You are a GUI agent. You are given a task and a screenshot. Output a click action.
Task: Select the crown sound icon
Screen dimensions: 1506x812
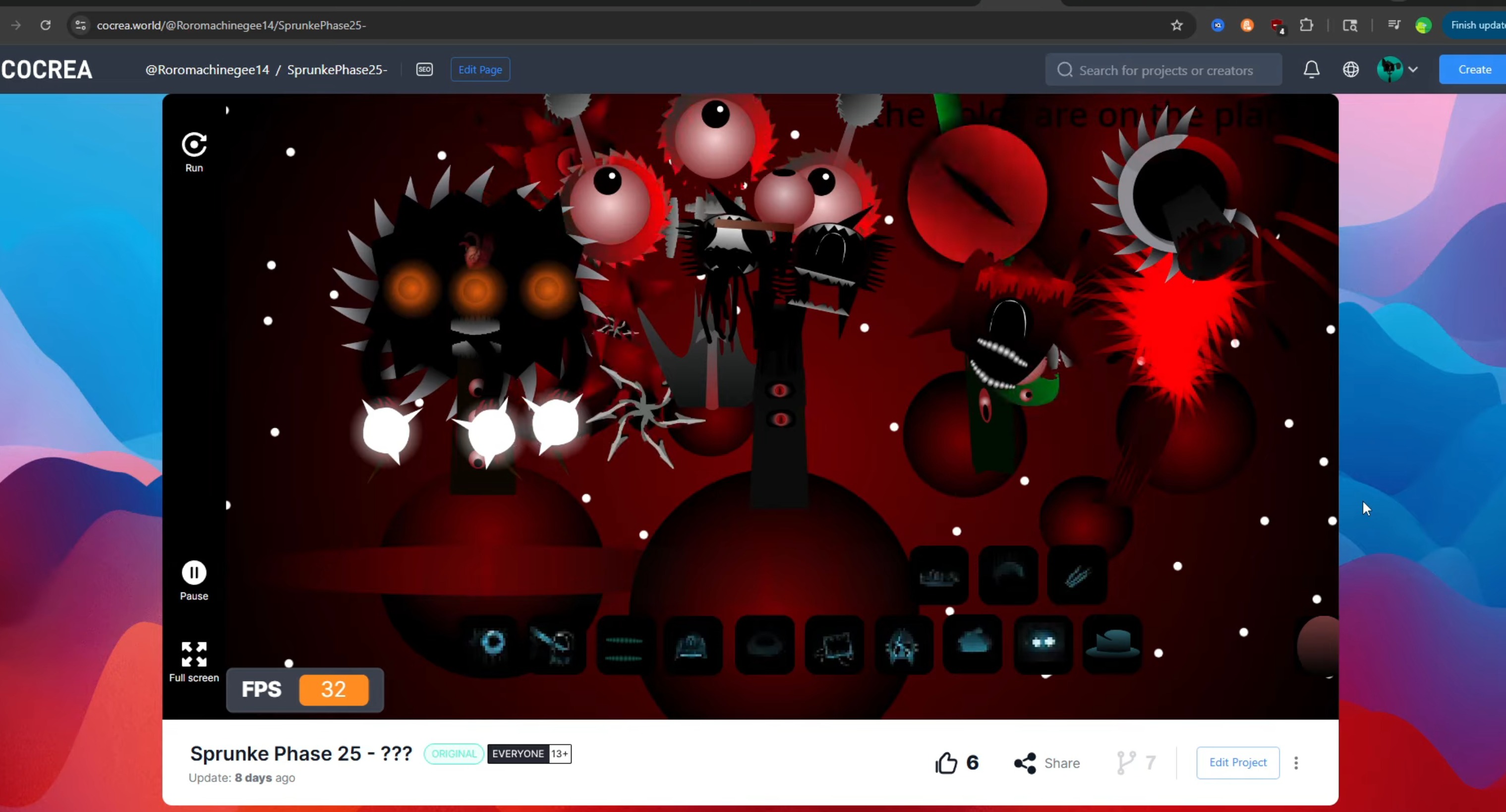pyautogui.click(x=939, y=575)
